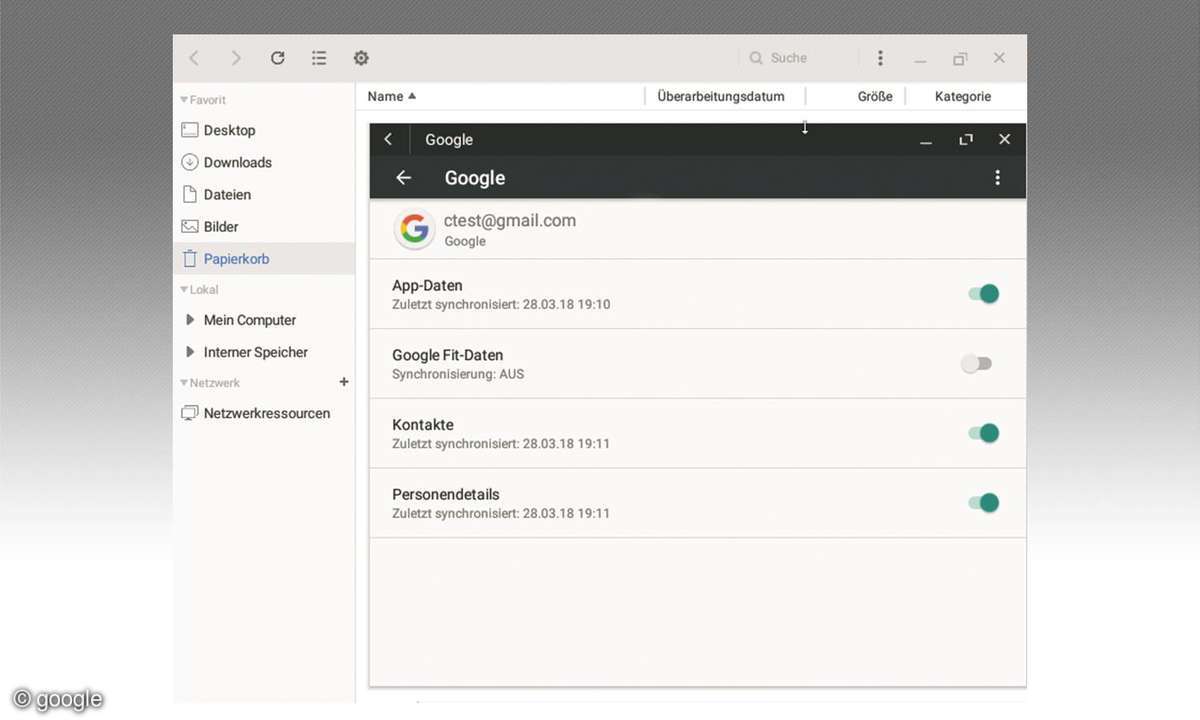Minimize the file manager window
This screenshot has width=1200, height=720.
point(920,59)
